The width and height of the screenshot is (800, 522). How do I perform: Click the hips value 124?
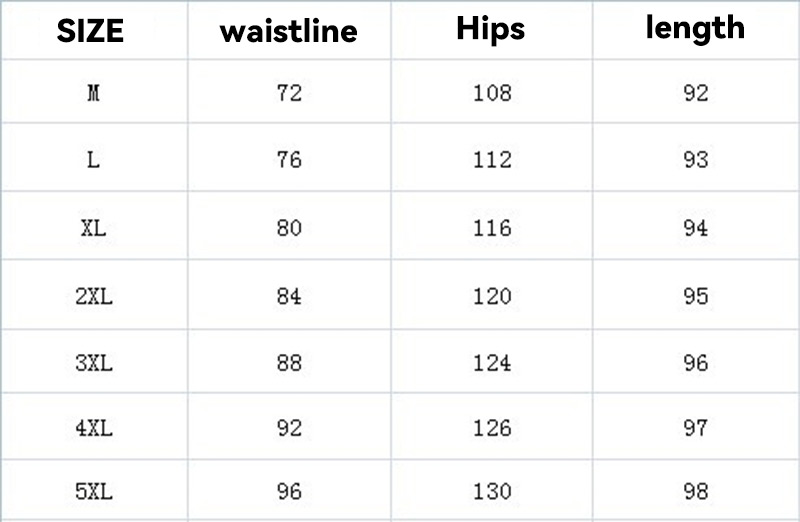click(492, 363)
